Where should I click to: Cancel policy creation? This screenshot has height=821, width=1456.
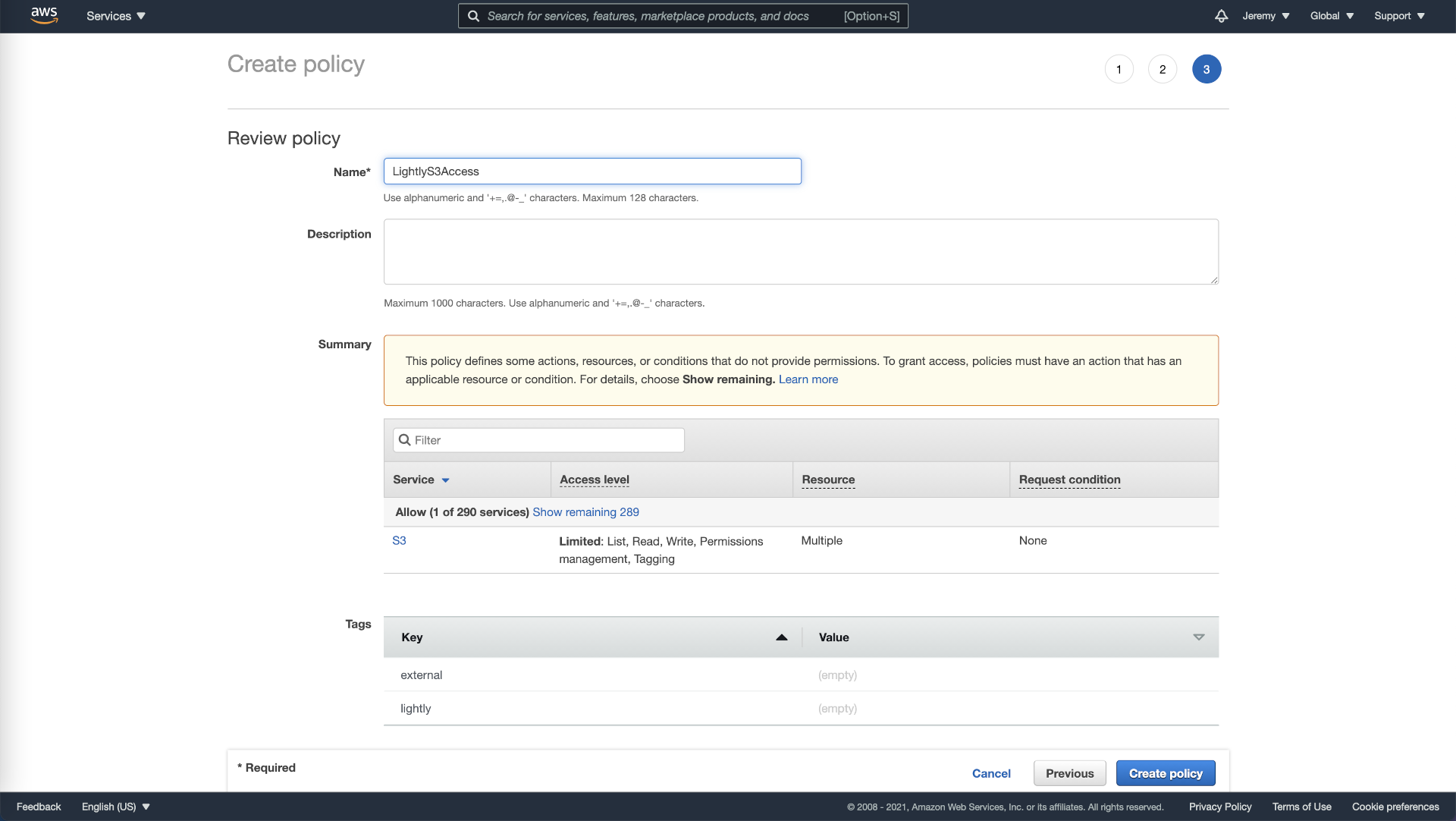coord(991,773)
